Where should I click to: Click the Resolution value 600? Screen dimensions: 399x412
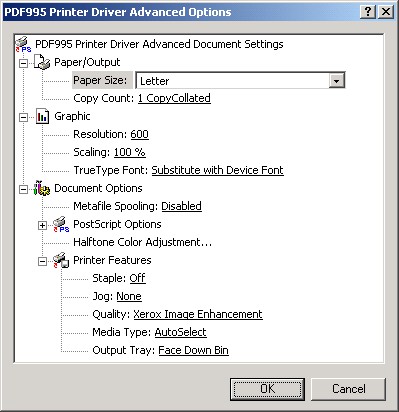139,134
